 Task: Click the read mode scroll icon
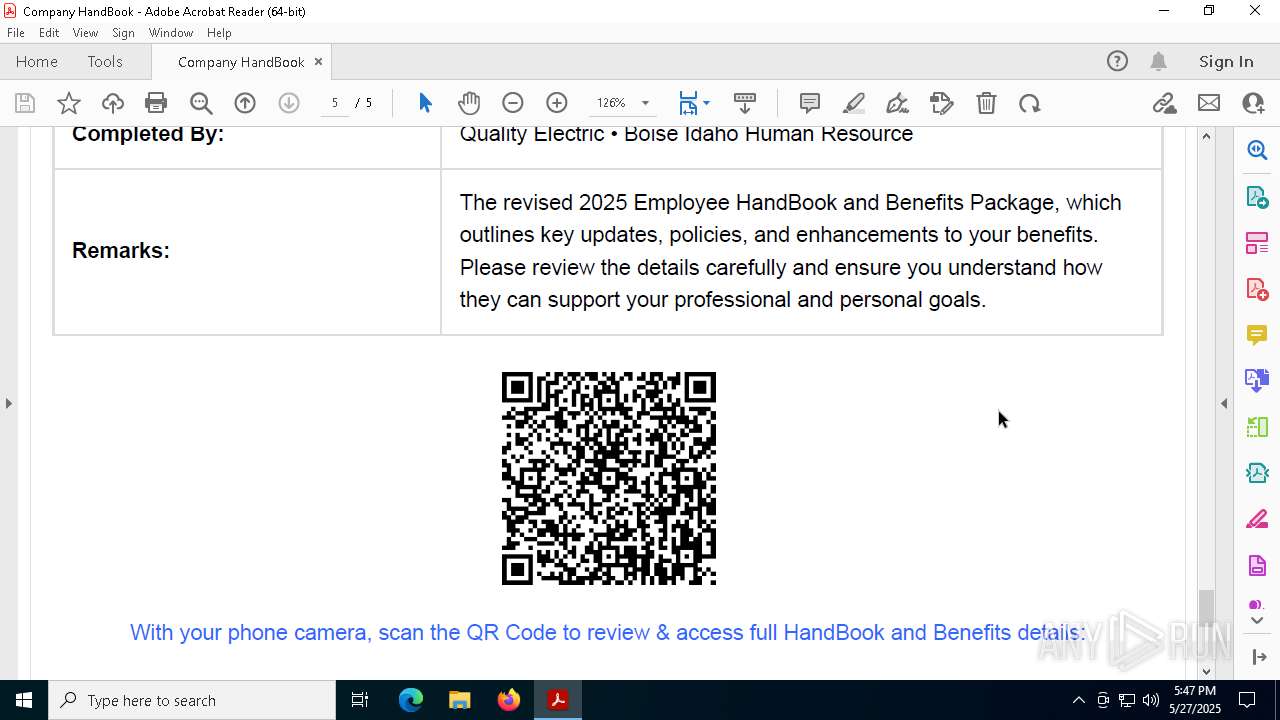(745, 103)
